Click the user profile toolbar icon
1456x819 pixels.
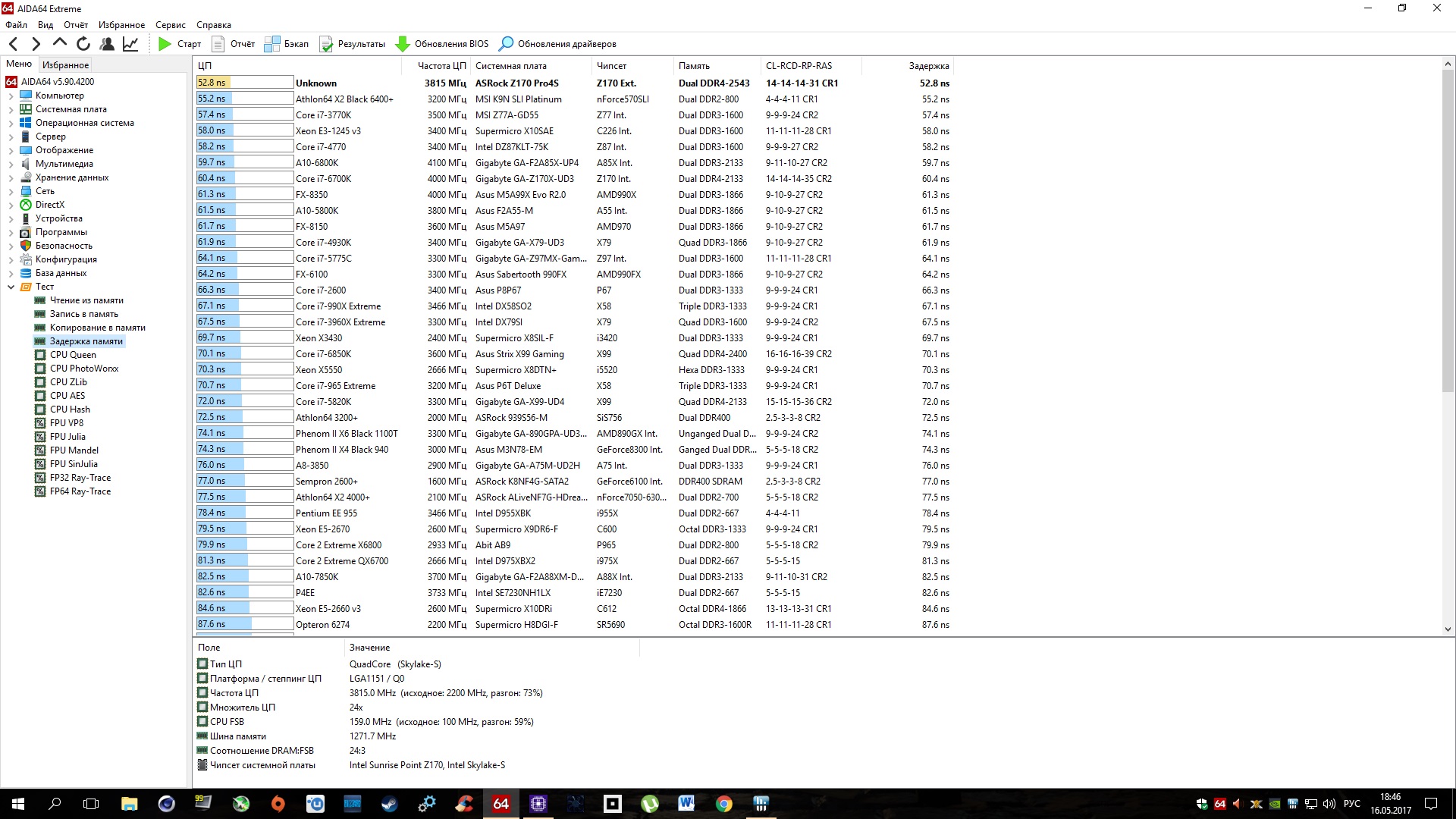[x=107, y=44]
